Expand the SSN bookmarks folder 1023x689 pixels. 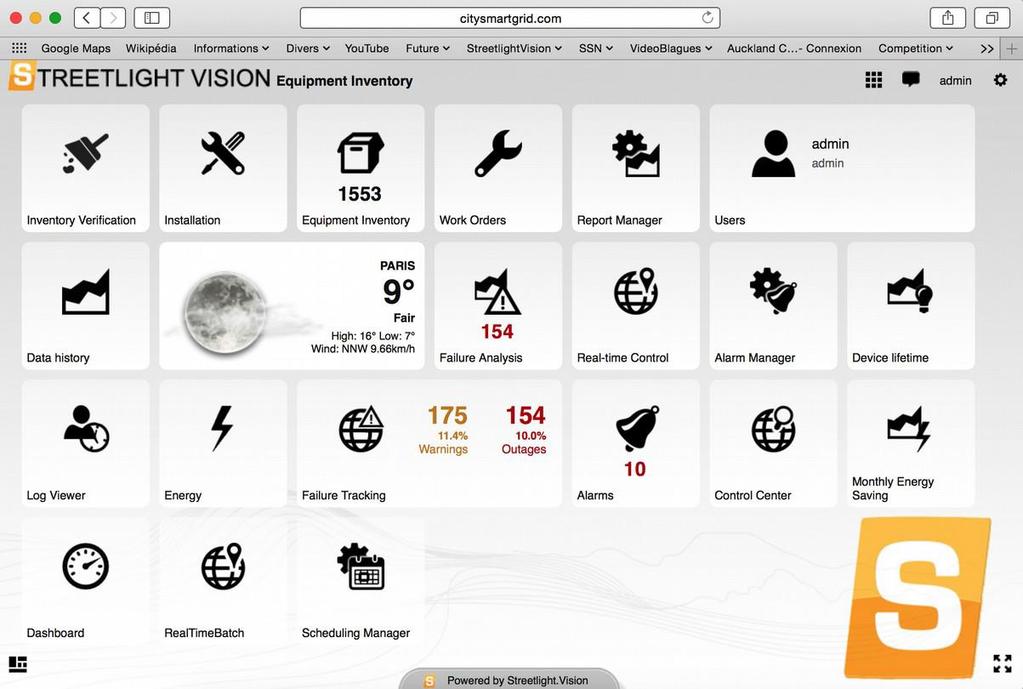coord(596,48)
